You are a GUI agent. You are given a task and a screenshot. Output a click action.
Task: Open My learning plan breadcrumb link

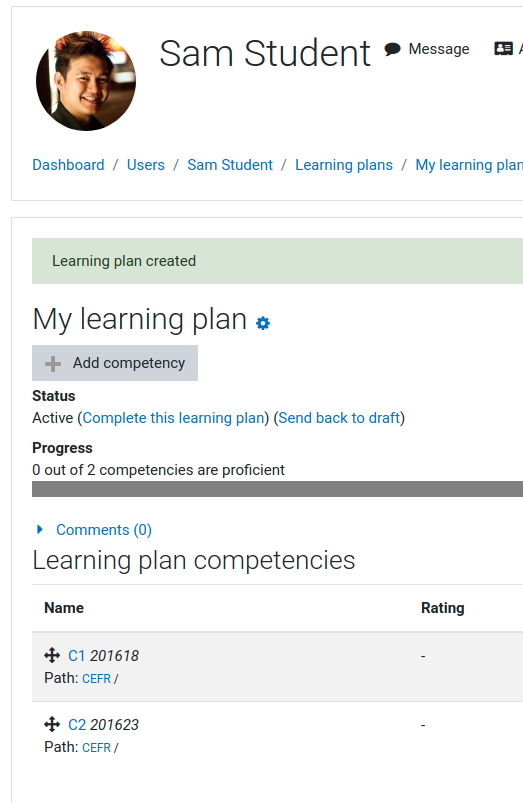(469, 165)
